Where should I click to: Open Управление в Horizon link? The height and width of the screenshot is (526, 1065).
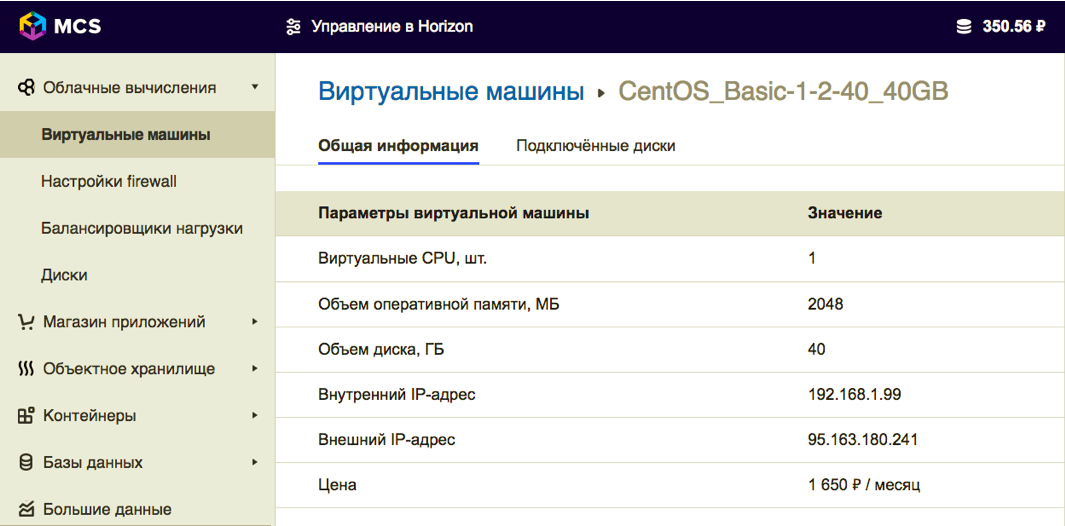pyautogui.click(x=392, y=27)
